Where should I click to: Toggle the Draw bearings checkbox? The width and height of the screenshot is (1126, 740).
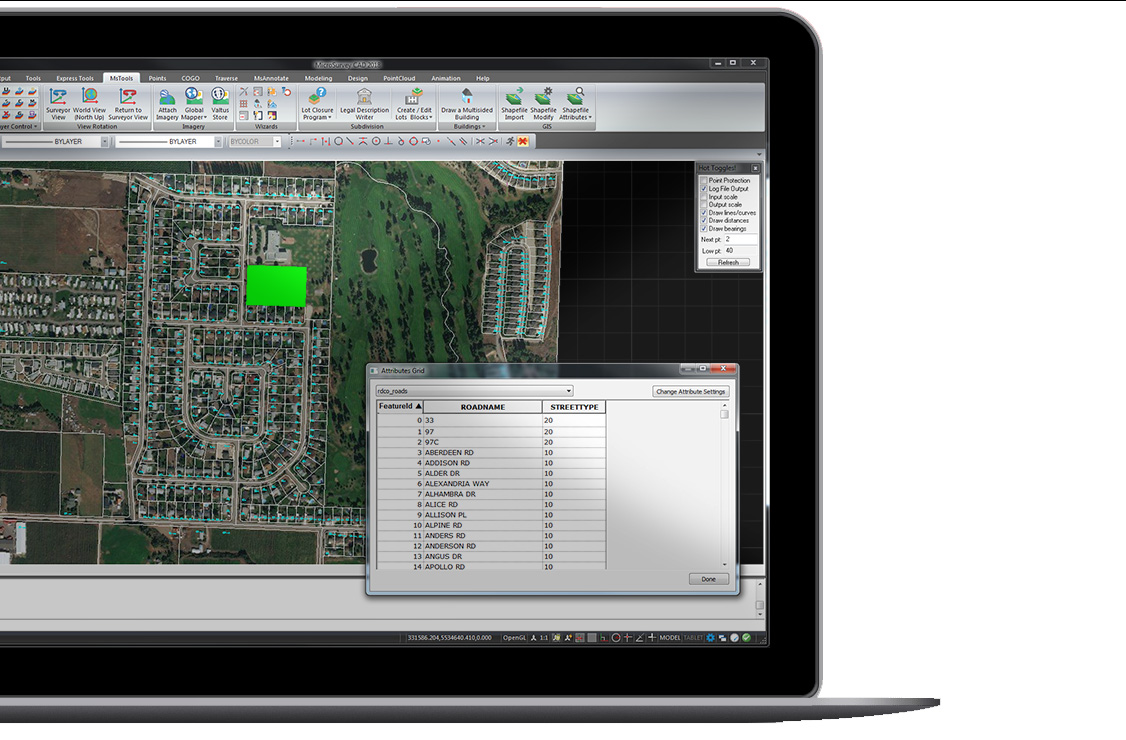(704, 229)
